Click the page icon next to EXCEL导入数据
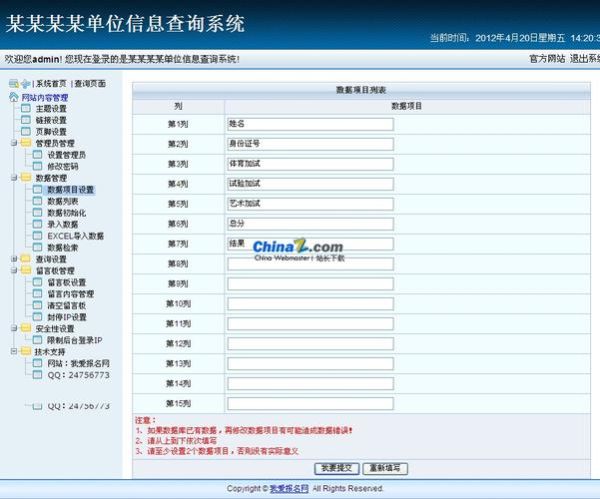The width and height of the screenshot is (600, 499). [x=38, y=236]
